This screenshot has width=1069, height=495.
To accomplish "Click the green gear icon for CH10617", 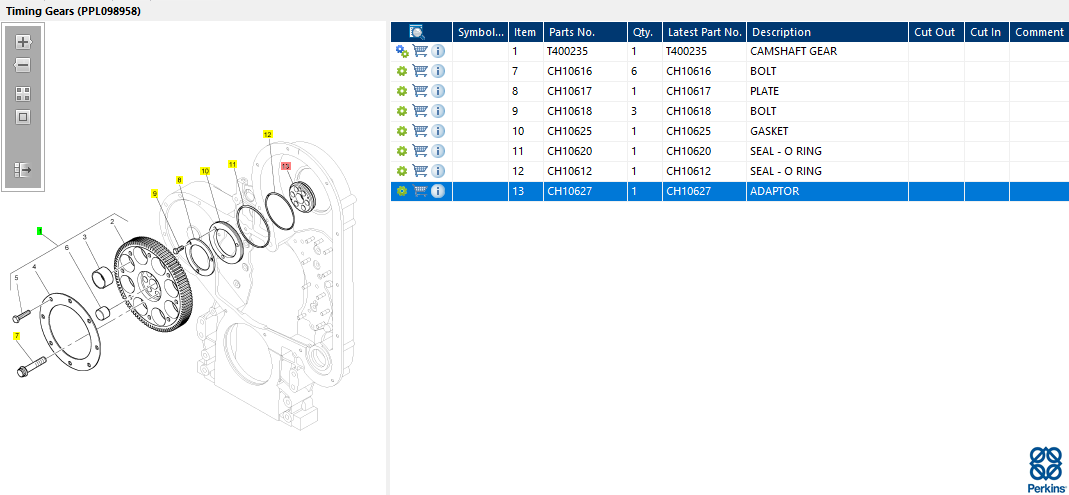I will point(402,91).
